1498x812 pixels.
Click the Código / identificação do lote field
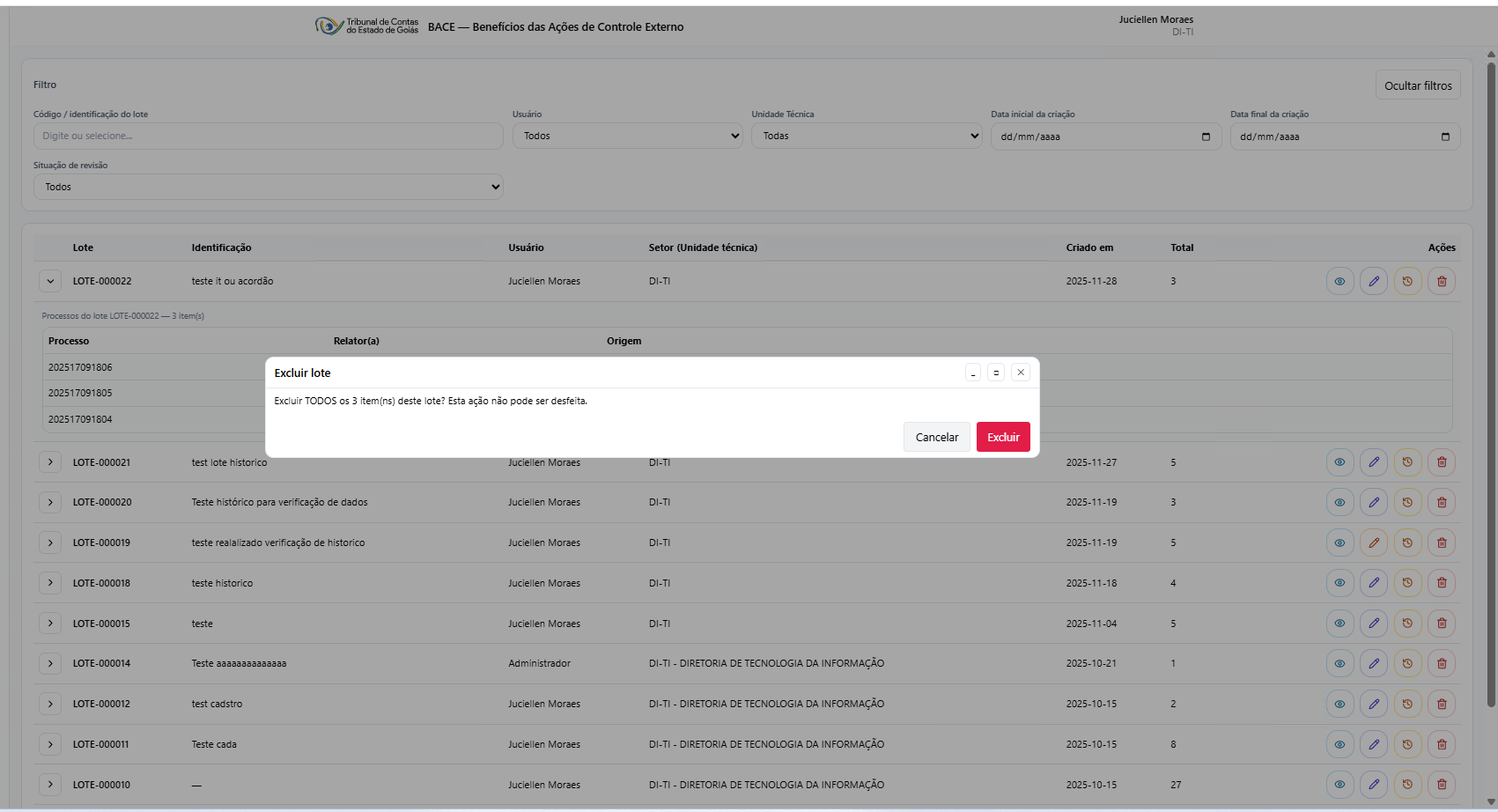[269, 137]
